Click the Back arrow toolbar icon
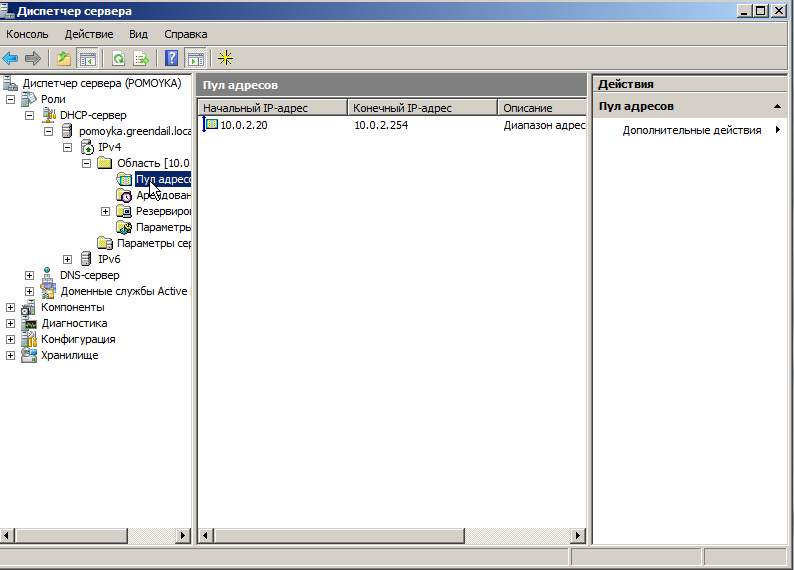This screenshot has width=794, height=570. pyautogui.click(x=11, y=58)
